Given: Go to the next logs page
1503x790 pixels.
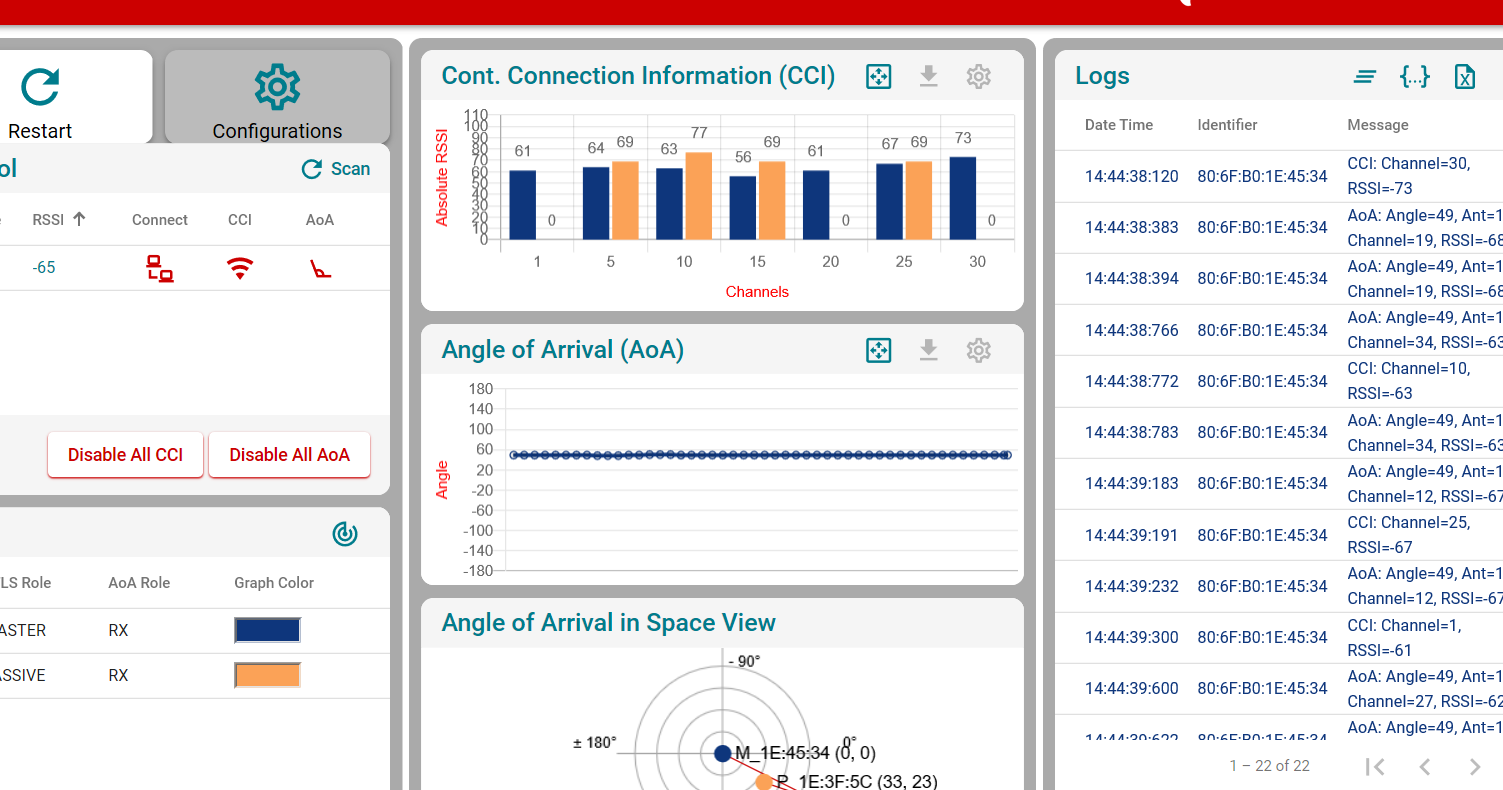Looking at the screenshot, I should [1475, 766].
